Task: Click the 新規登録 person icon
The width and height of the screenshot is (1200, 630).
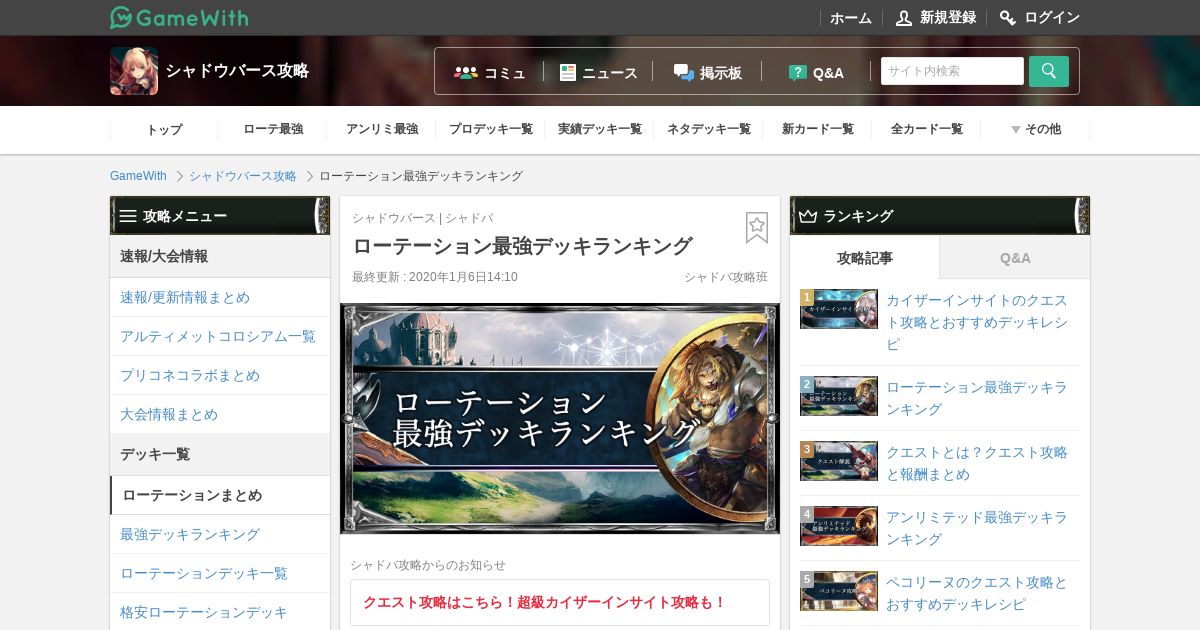Action: [904, 17]
